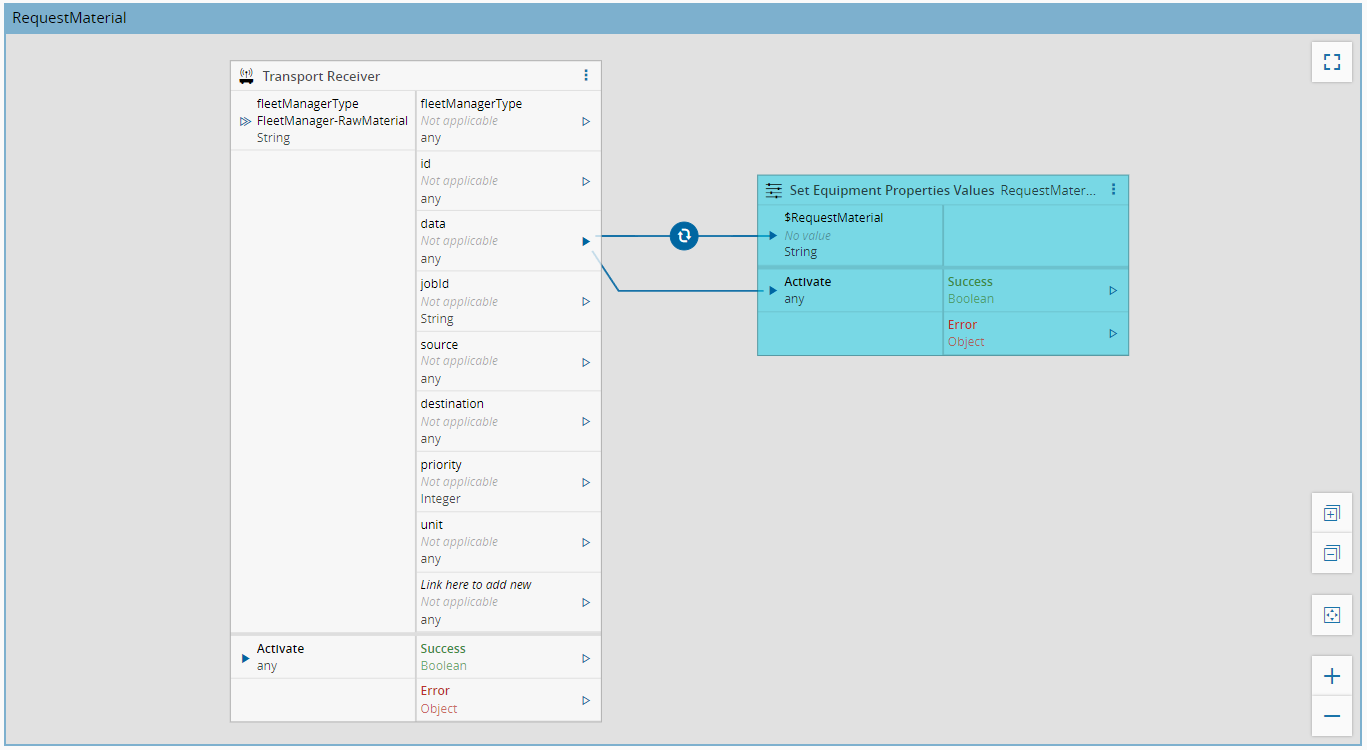Click the Set Equipment Properties Values icon
1367x750 pixels.
pos(773,190)
